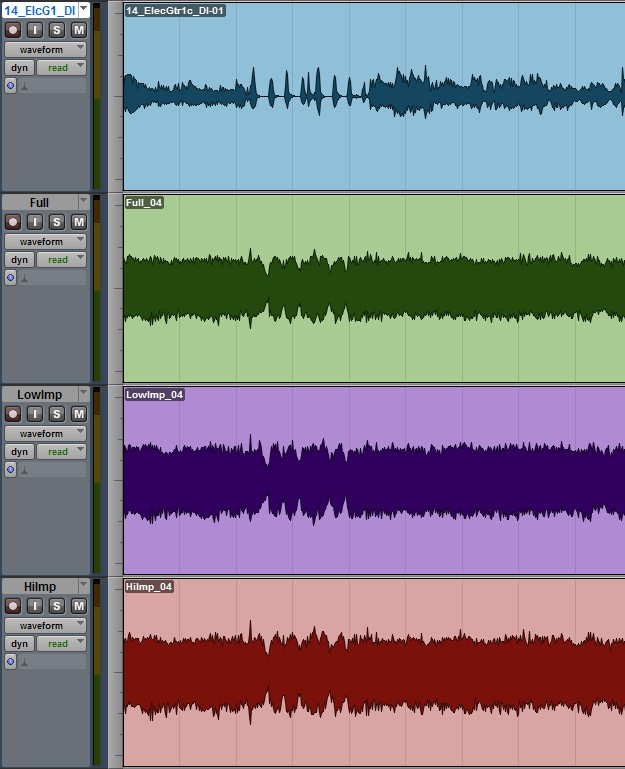Open the waveform view dropdown on 14_ElcG1_DI

pyautogui.click(x=45, y=49)
